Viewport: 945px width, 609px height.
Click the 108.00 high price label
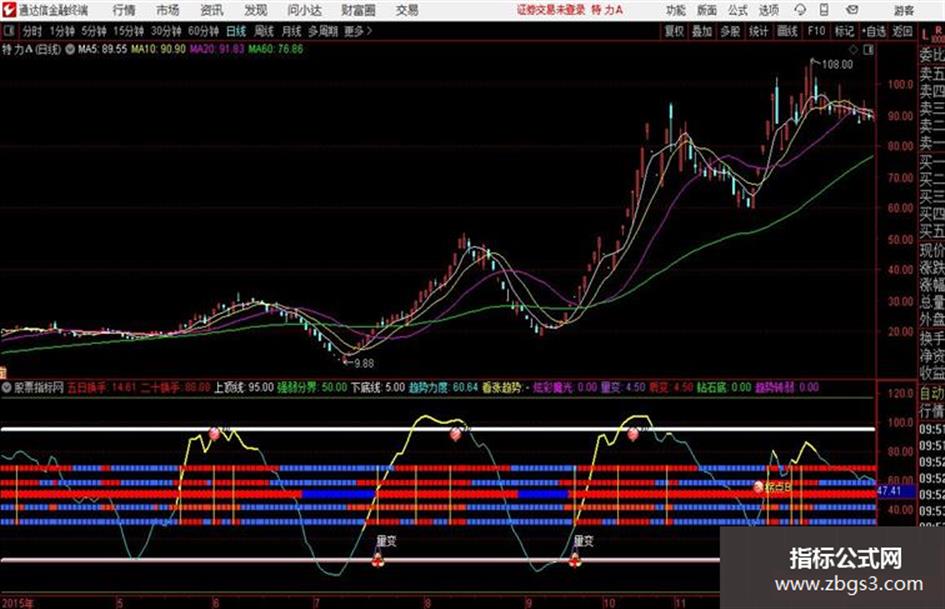point(837,65)
